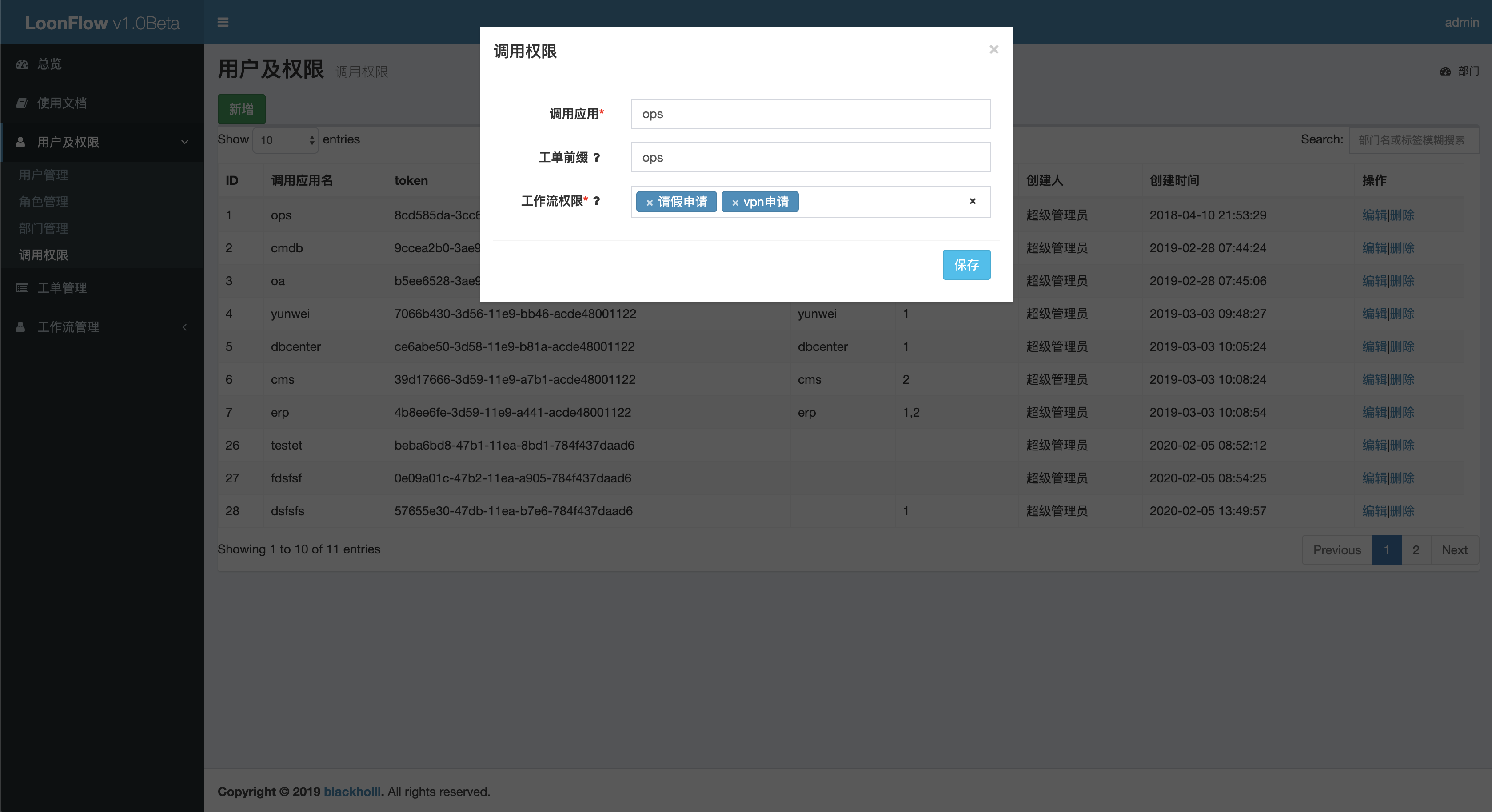This screenshot has height=812, width=1492.
Task: Remove the 请假申请 tag
Action: point(650,203)
